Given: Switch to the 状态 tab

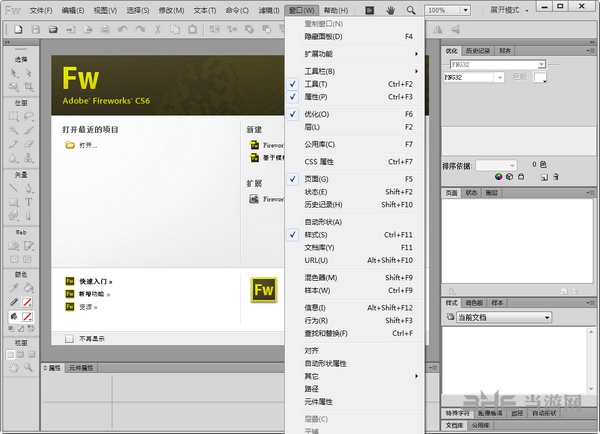Looking at the screenshot, I should click(x=471, y=193).
